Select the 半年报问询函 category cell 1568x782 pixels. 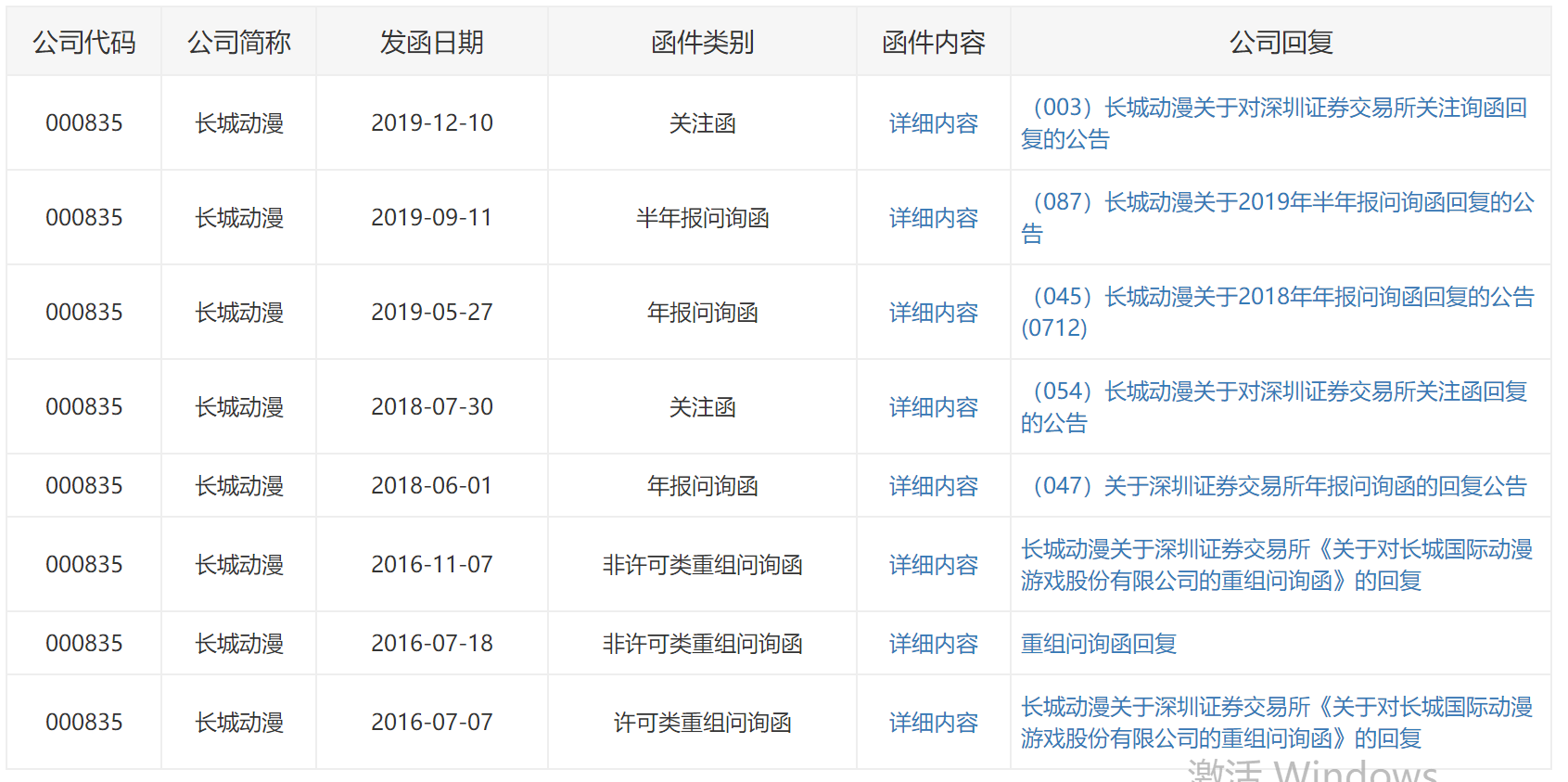tap(703, 218)
